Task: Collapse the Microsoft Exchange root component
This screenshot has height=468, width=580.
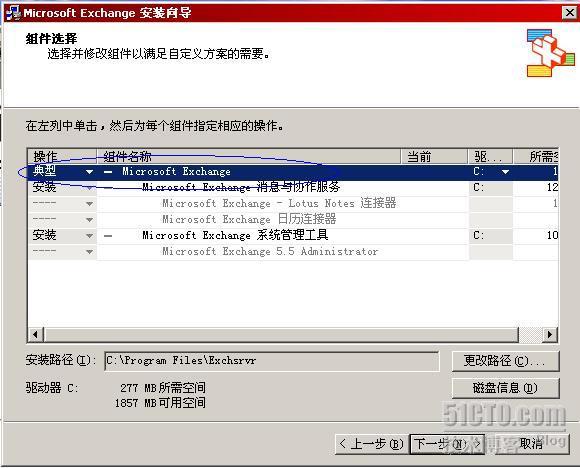Action: tap(108, 172)
